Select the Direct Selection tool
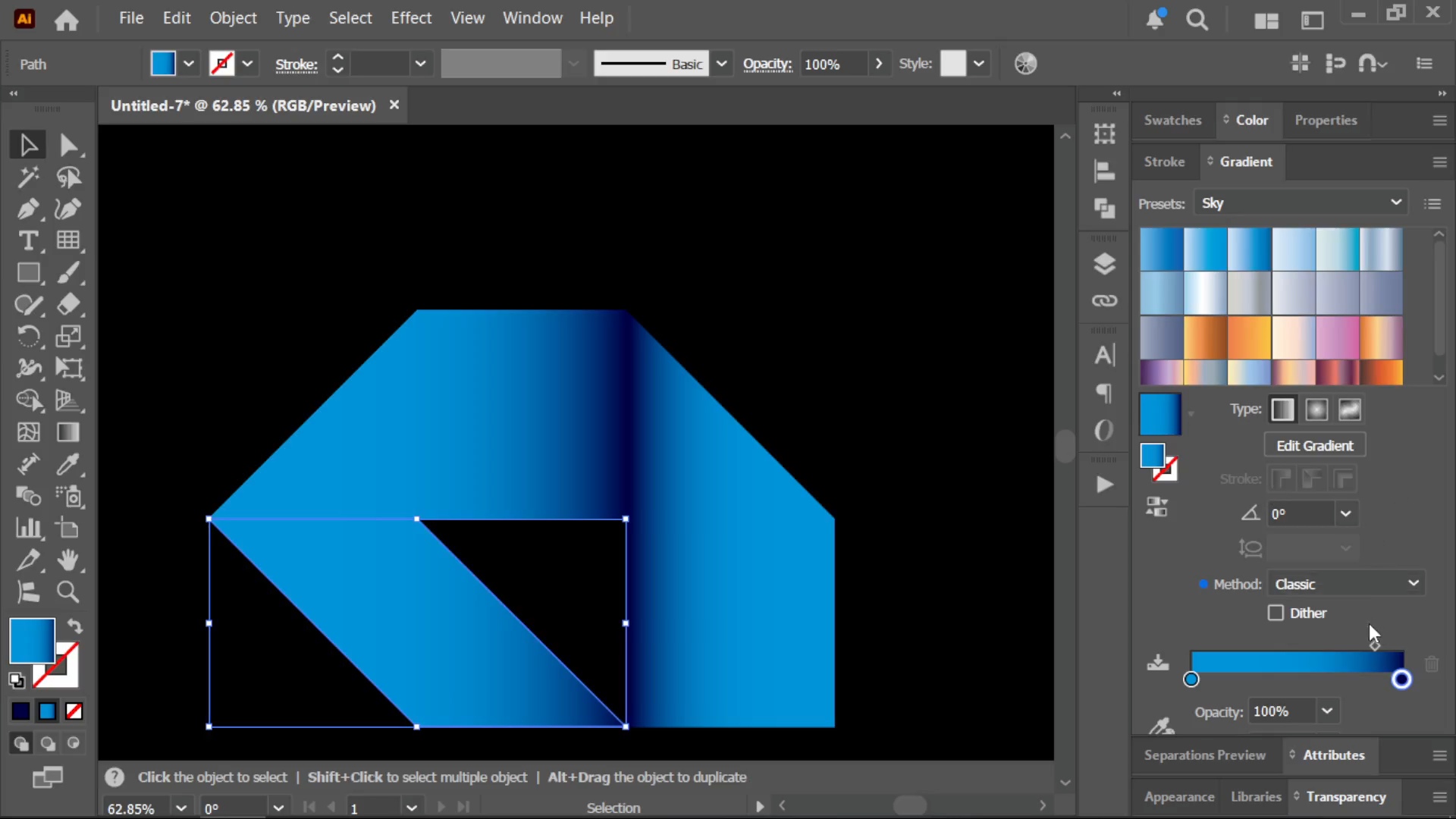This screenshot has width=1456, height=819. coord(68,145)
